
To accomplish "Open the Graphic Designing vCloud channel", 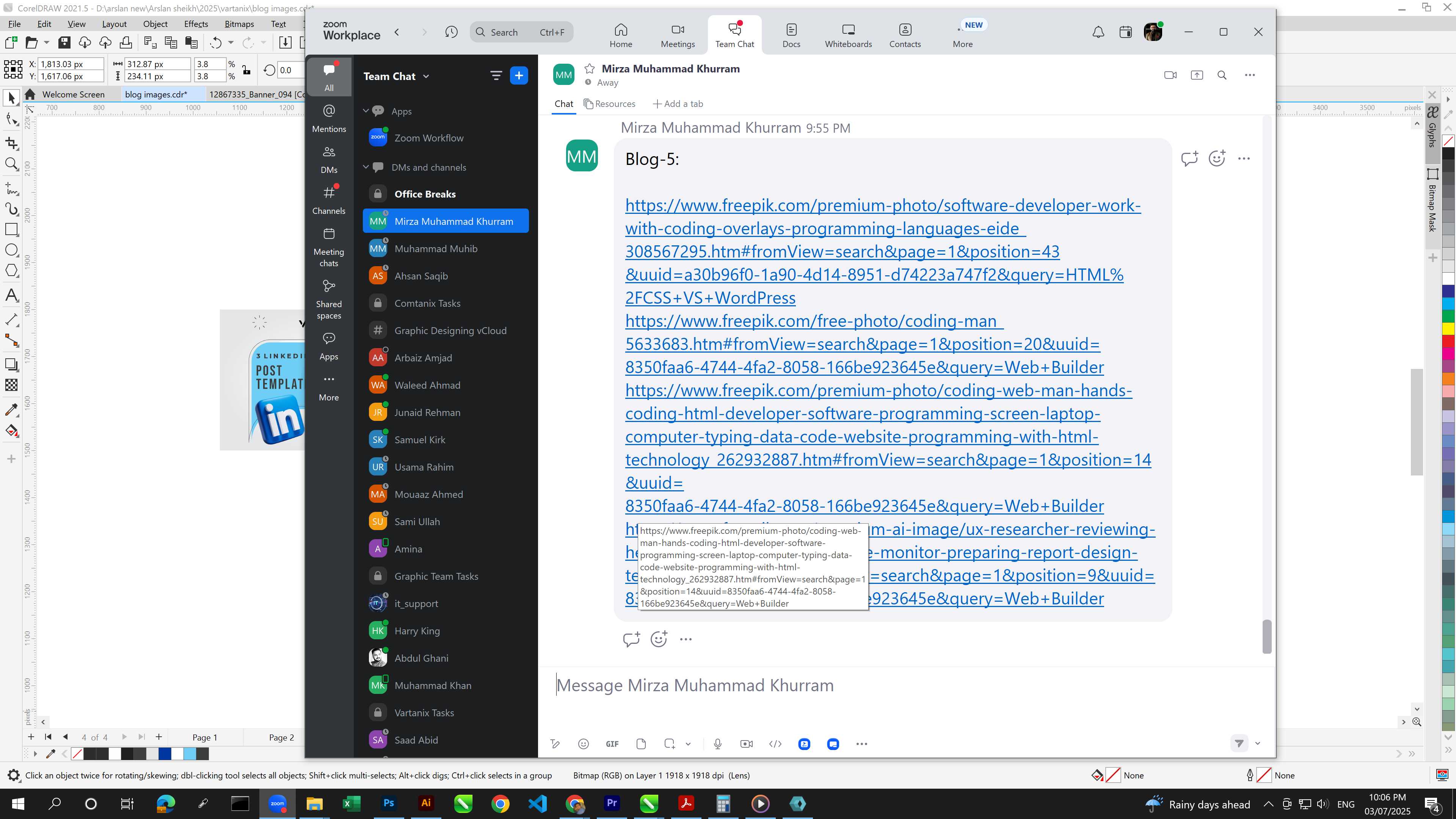I will pyautogui.click(x=446, y=331).
